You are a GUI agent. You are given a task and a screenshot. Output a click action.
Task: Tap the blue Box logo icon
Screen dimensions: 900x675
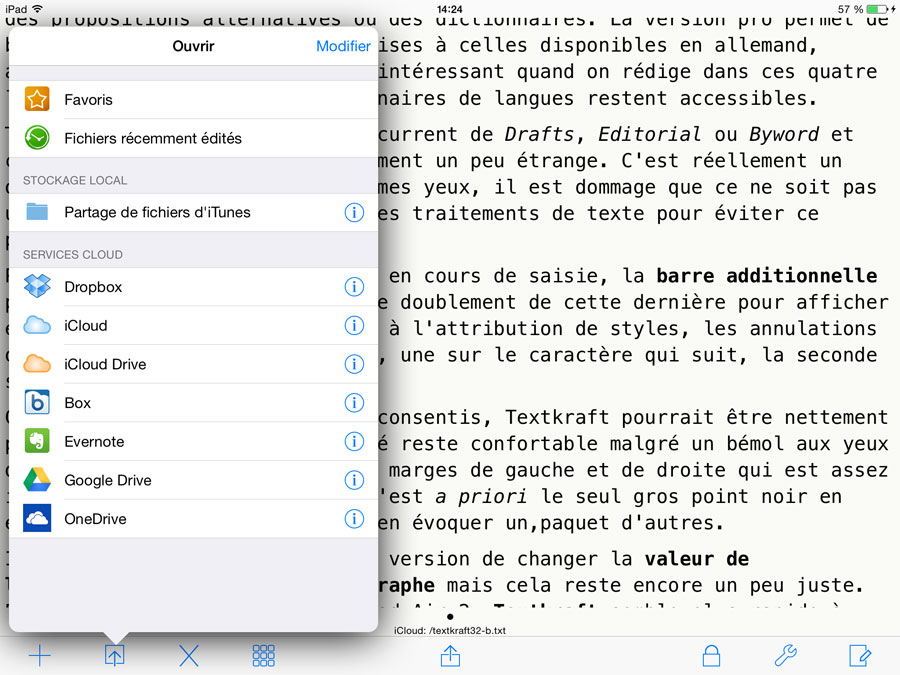tap(37, 402)
